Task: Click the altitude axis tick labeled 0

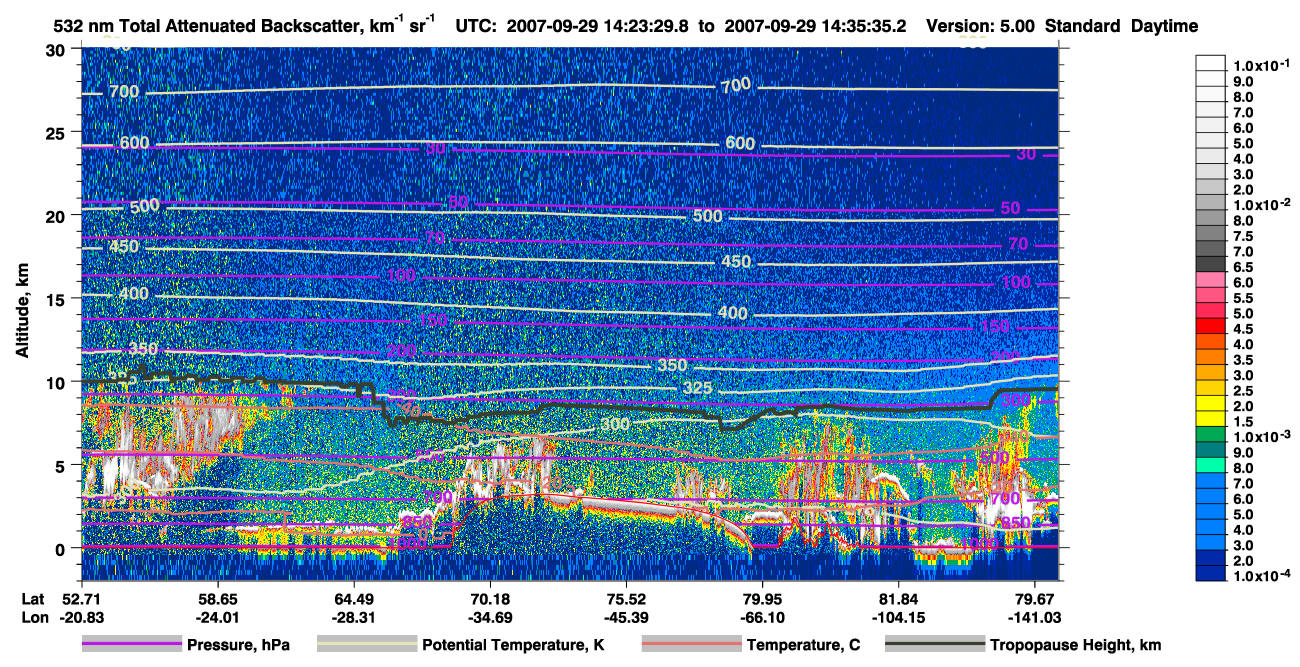Action: pyautogui.click(x=62, y=548)
